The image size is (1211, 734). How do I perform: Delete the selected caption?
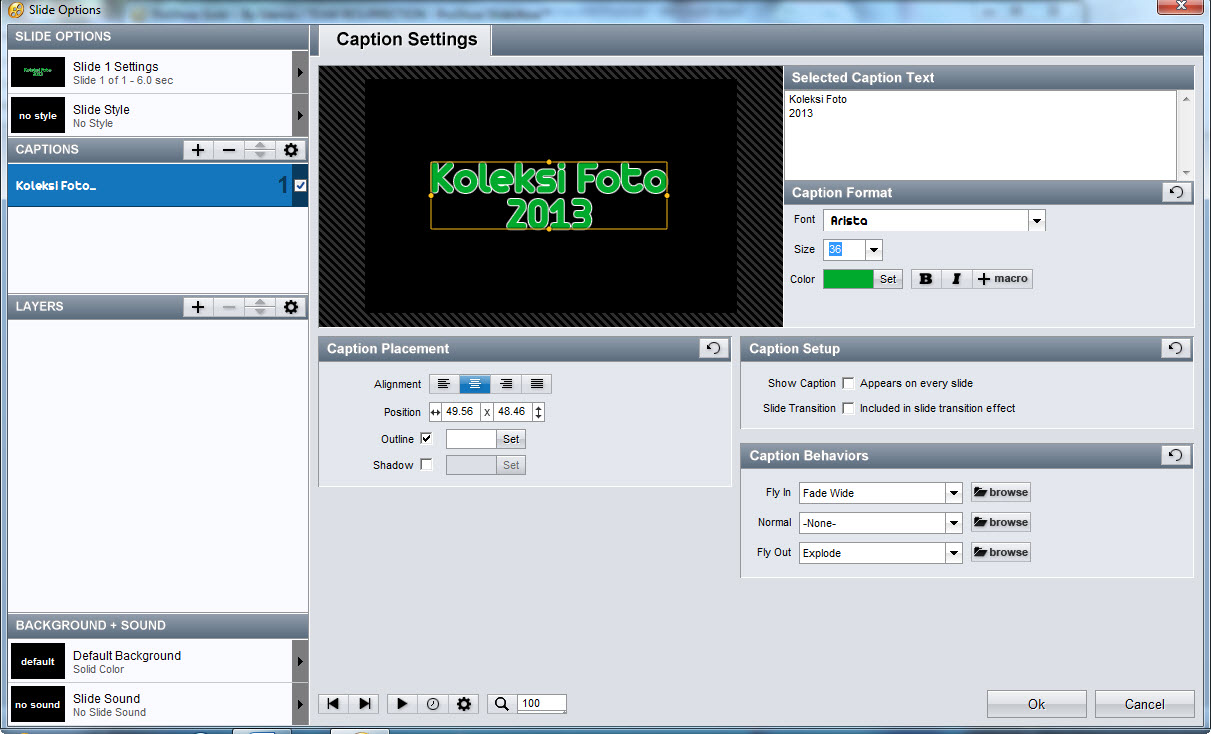click(x=228, y=150)
